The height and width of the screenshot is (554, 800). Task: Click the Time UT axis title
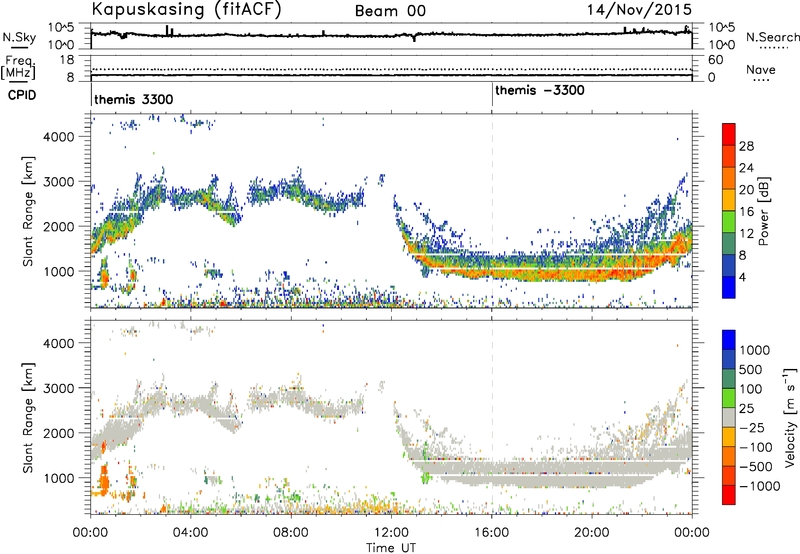[x=391, y=548]
